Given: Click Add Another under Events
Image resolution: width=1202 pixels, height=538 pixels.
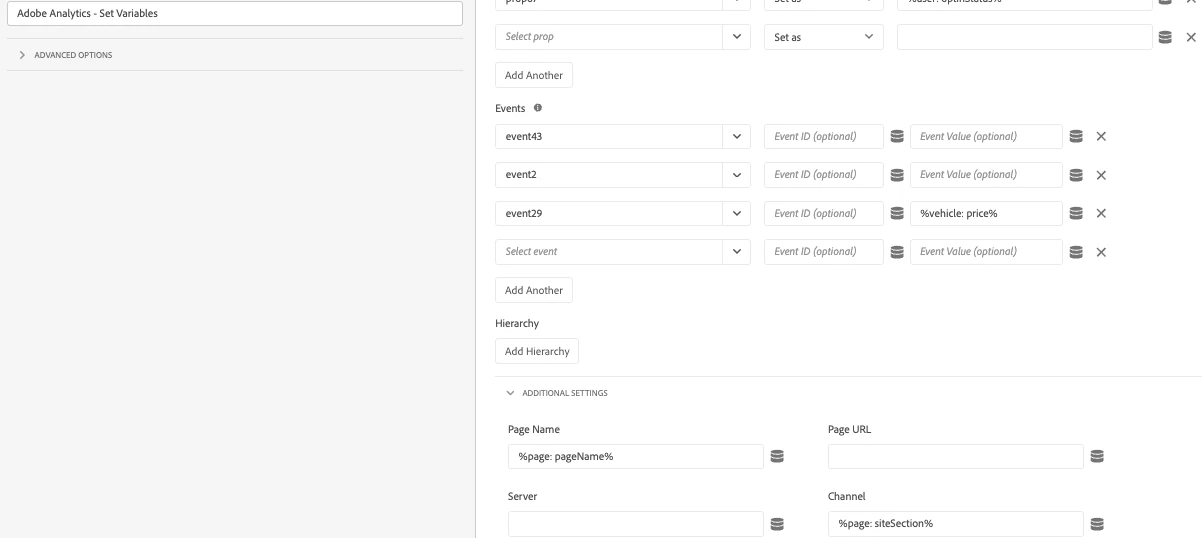Looking at the screenshot, I should [x=534, y=290].
